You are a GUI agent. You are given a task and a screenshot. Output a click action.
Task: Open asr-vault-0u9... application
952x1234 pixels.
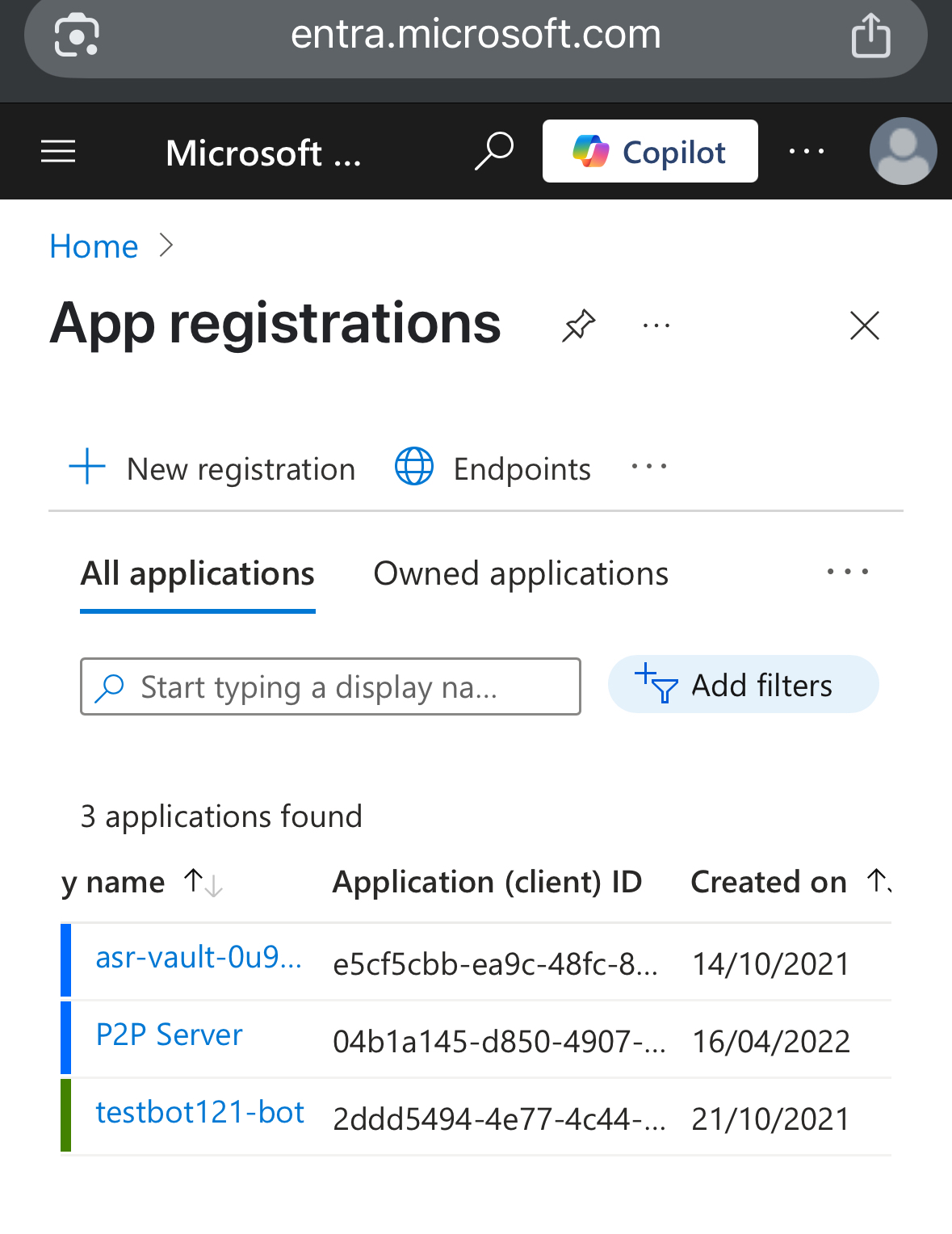tap(199, 958)
